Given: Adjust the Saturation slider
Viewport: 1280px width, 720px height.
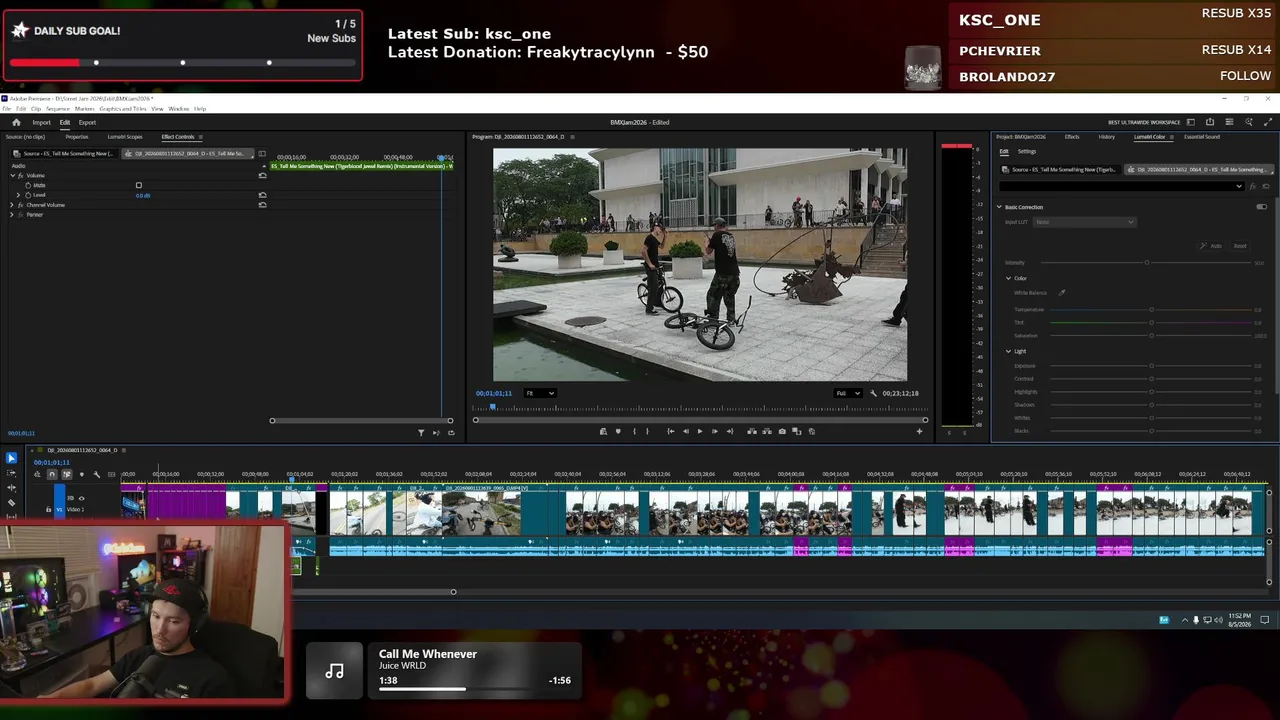Looking at the screenshot, I should (x=1150, y=335).
